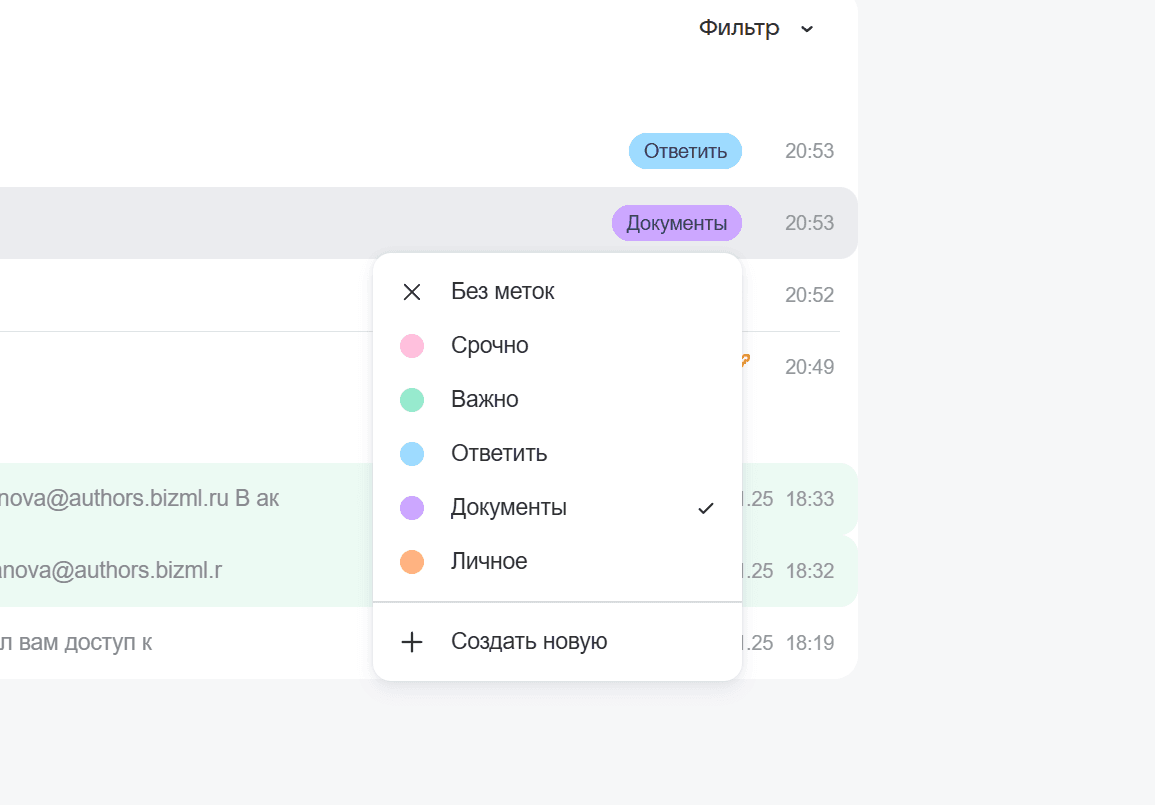
Task: Pick the green Важно label dot
Action: [x=412, y=400]
